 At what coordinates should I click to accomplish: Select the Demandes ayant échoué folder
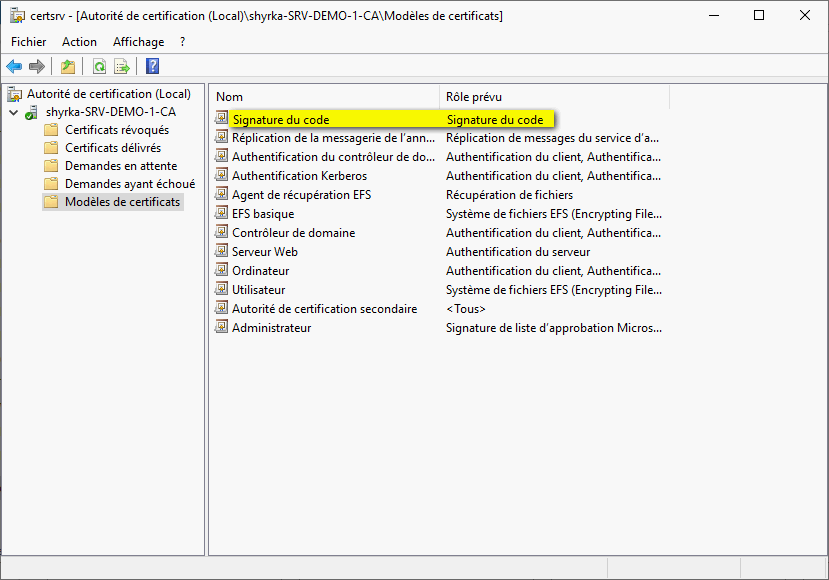click(x=129, y=184)
